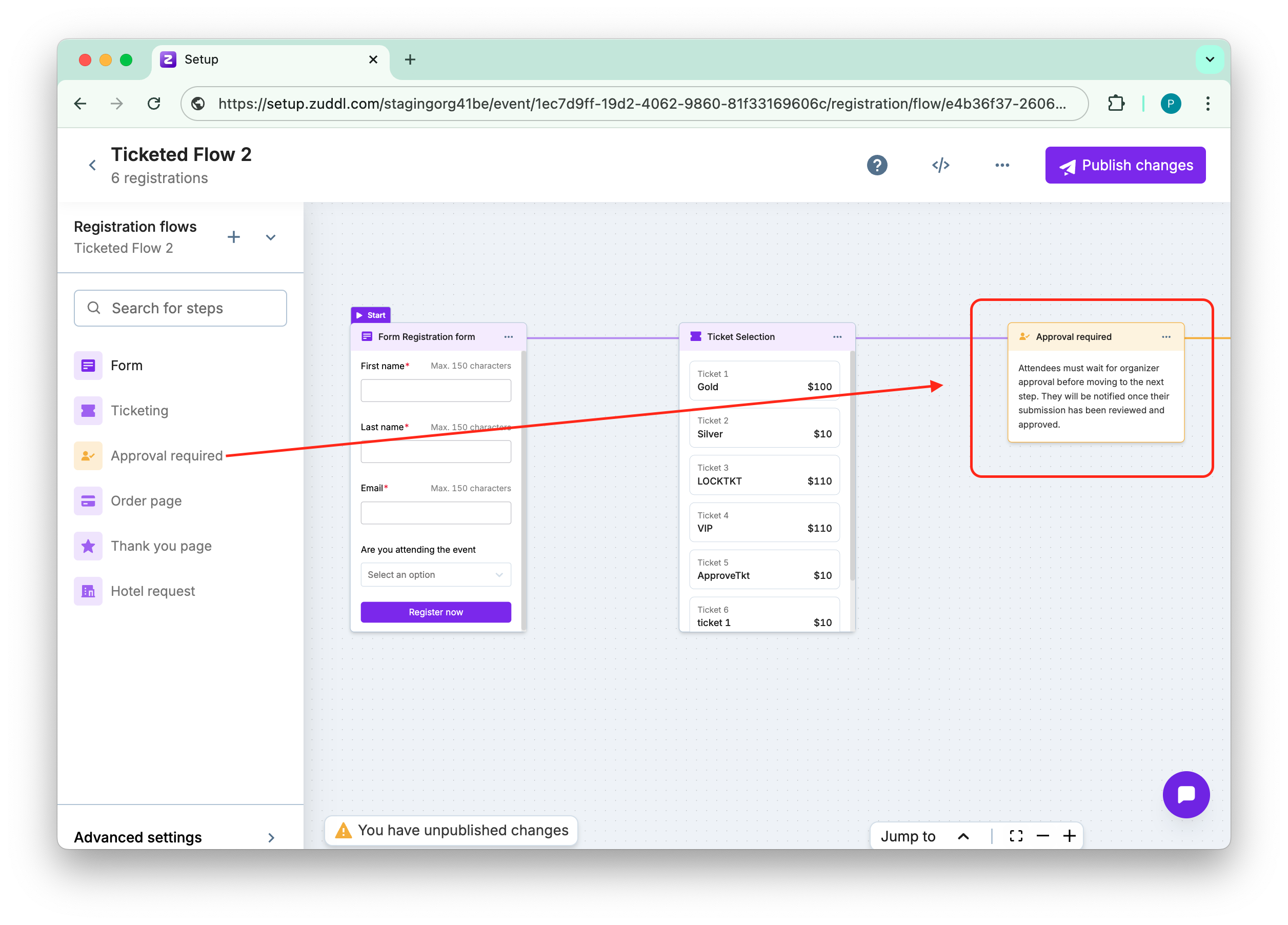Image resolution: width=1288 pixels, height=925 pixels.
Task: Click the Register now button
Action: coord(436,612)
